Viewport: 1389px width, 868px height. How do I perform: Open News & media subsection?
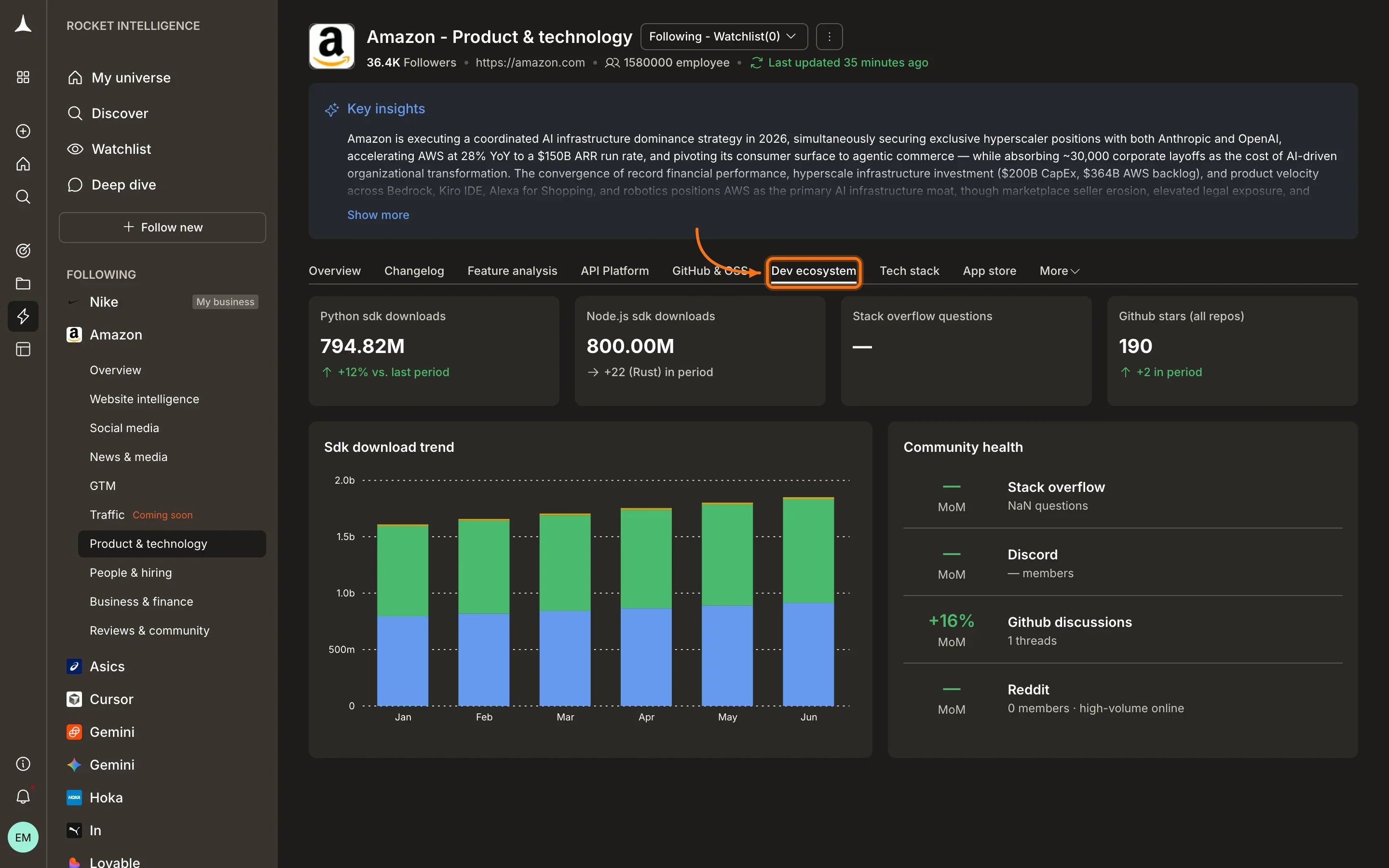click(129, 457)
